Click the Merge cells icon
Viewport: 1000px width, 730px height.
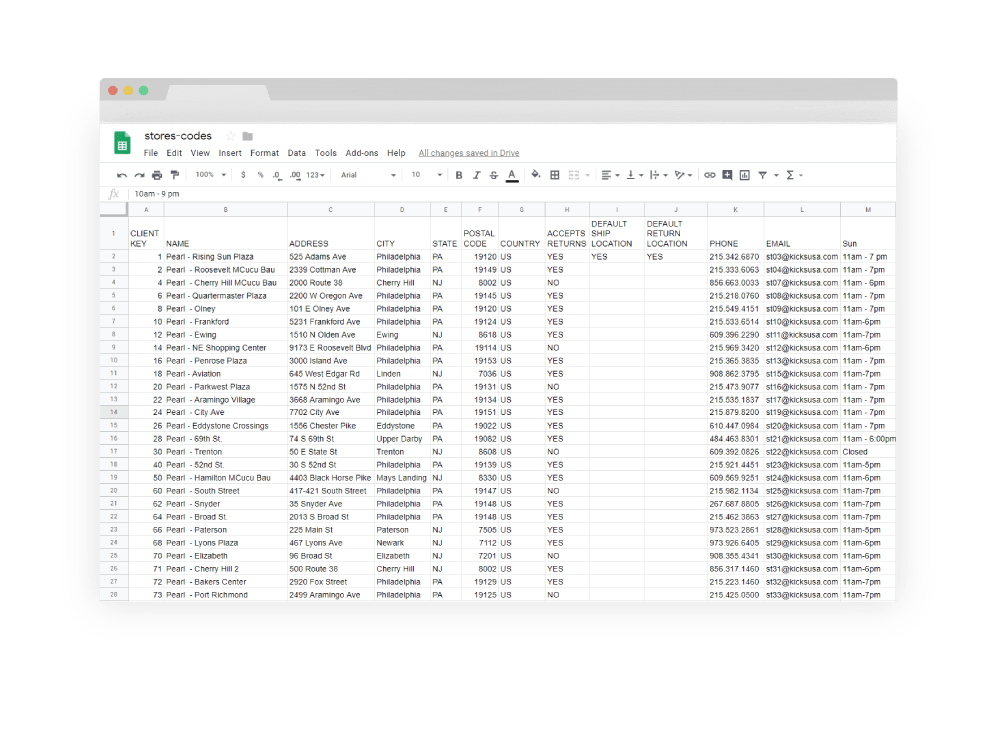click(x=574, y=175)
